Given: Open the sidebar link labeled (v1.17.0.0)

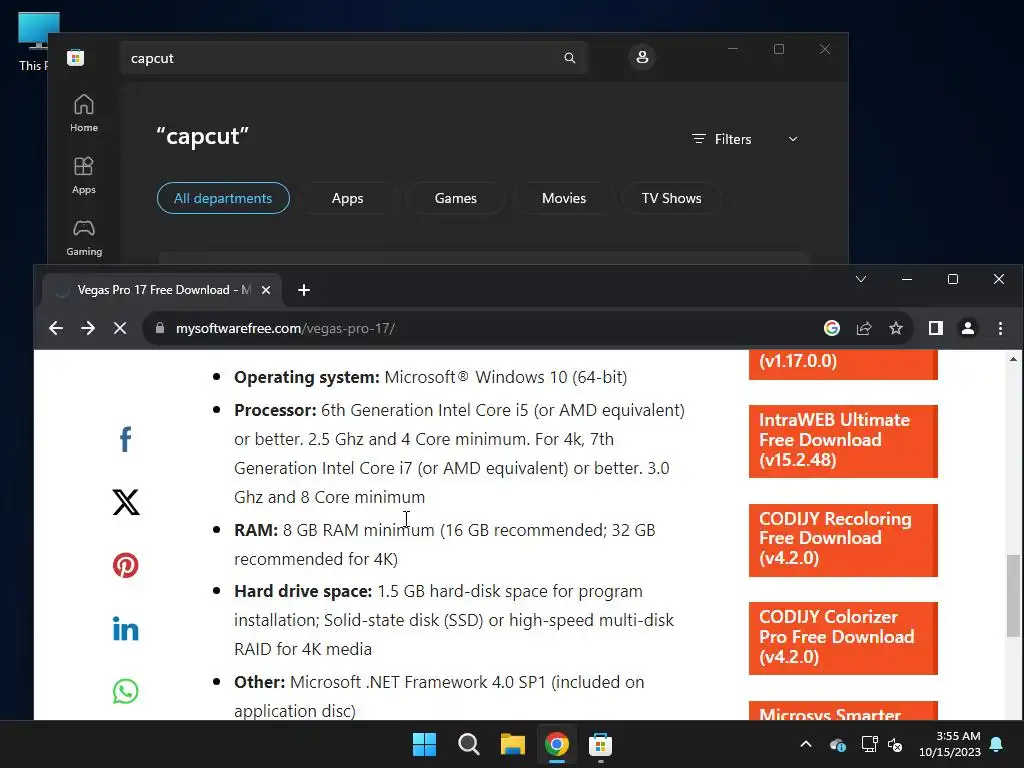Looking at the screenshot, I should point(843,364).
